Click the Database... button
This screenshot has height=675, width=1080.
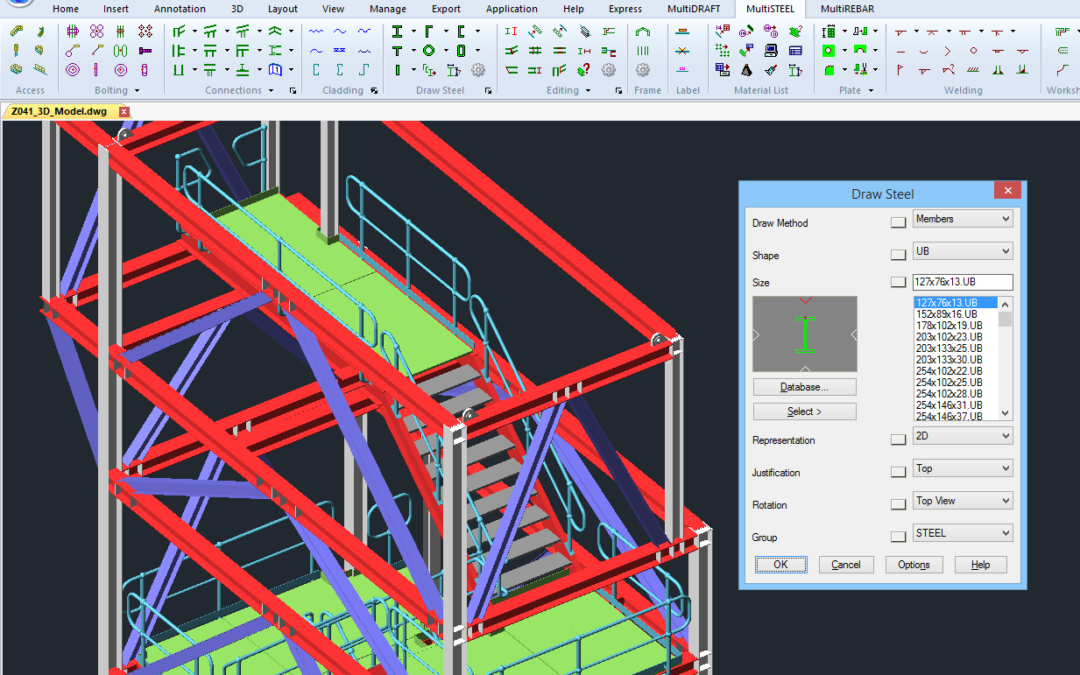(x=804, y=387)
